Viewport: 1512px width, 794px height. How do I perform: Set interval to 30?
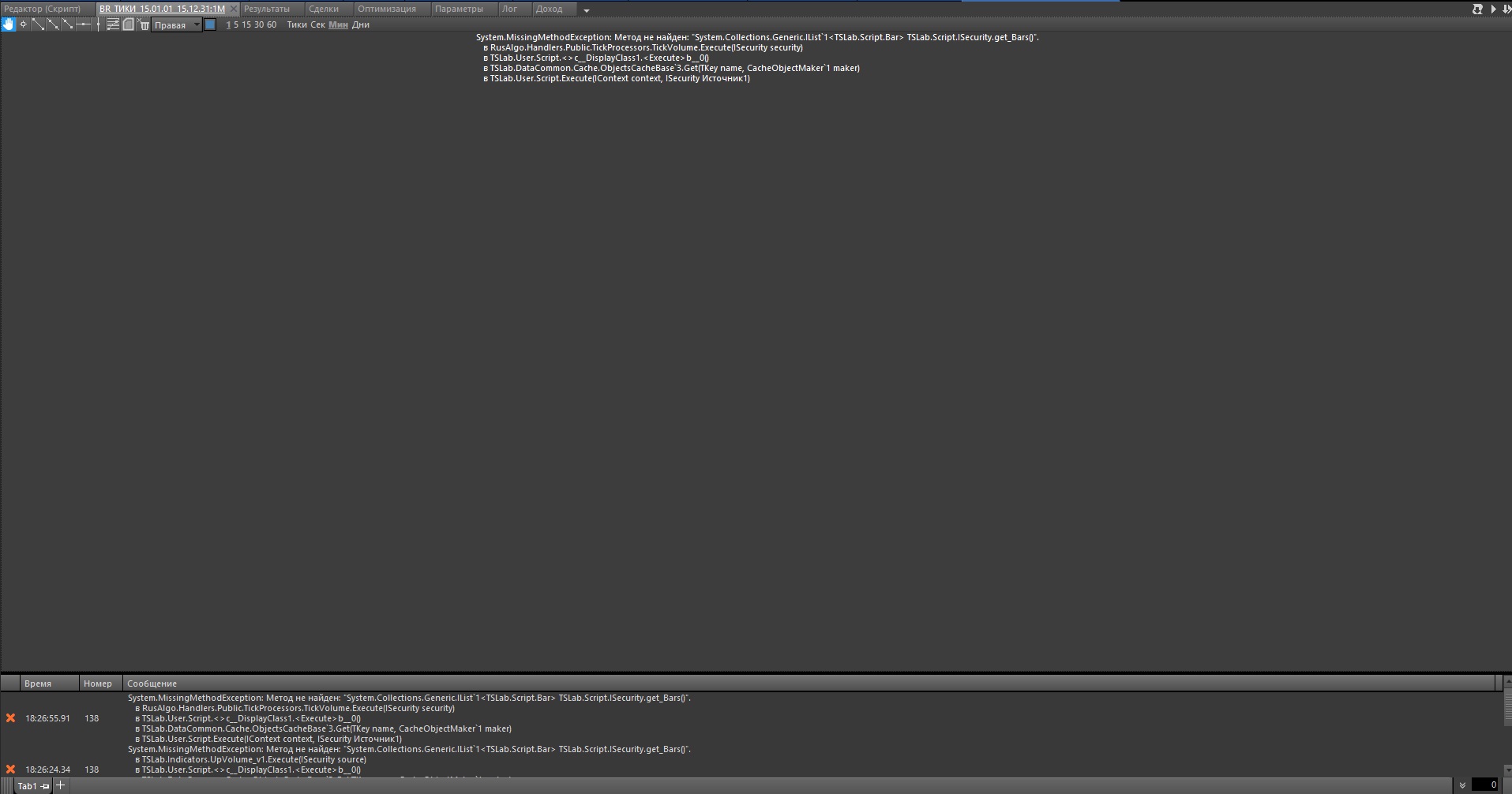pyautogui.click(x=259, y=25)
